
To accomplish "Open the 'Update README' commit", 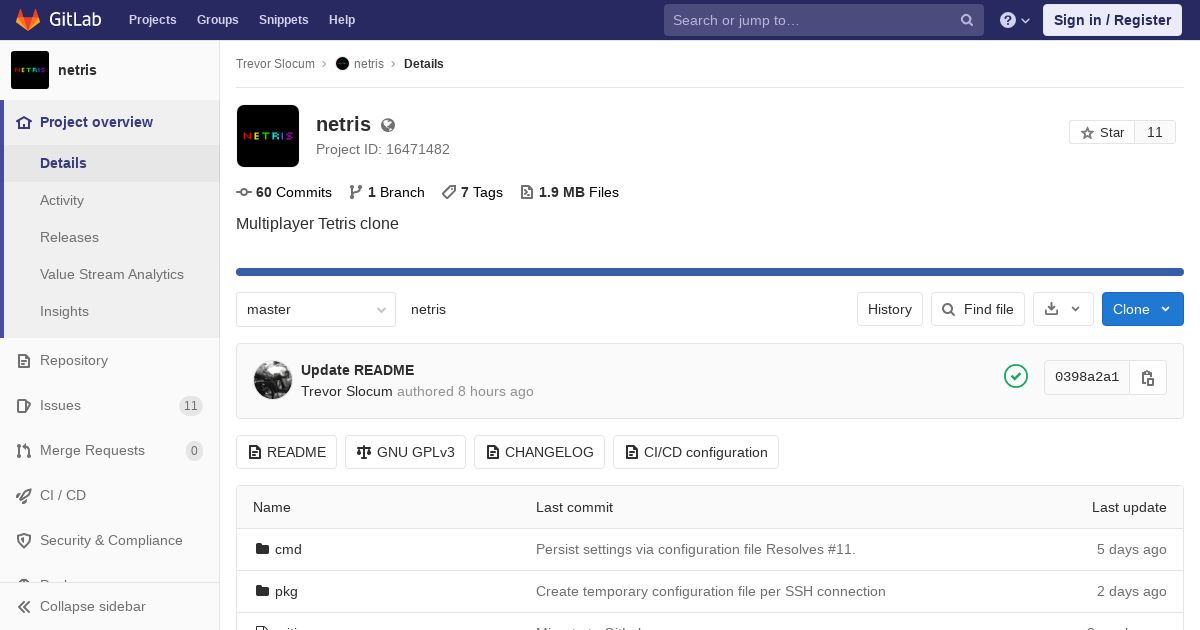I will point(357,370).
